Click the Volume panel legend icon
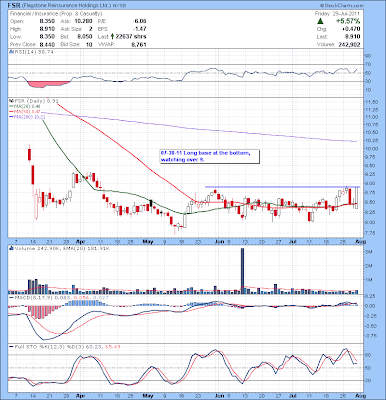 pyautogui.click(x=11, y=248)
